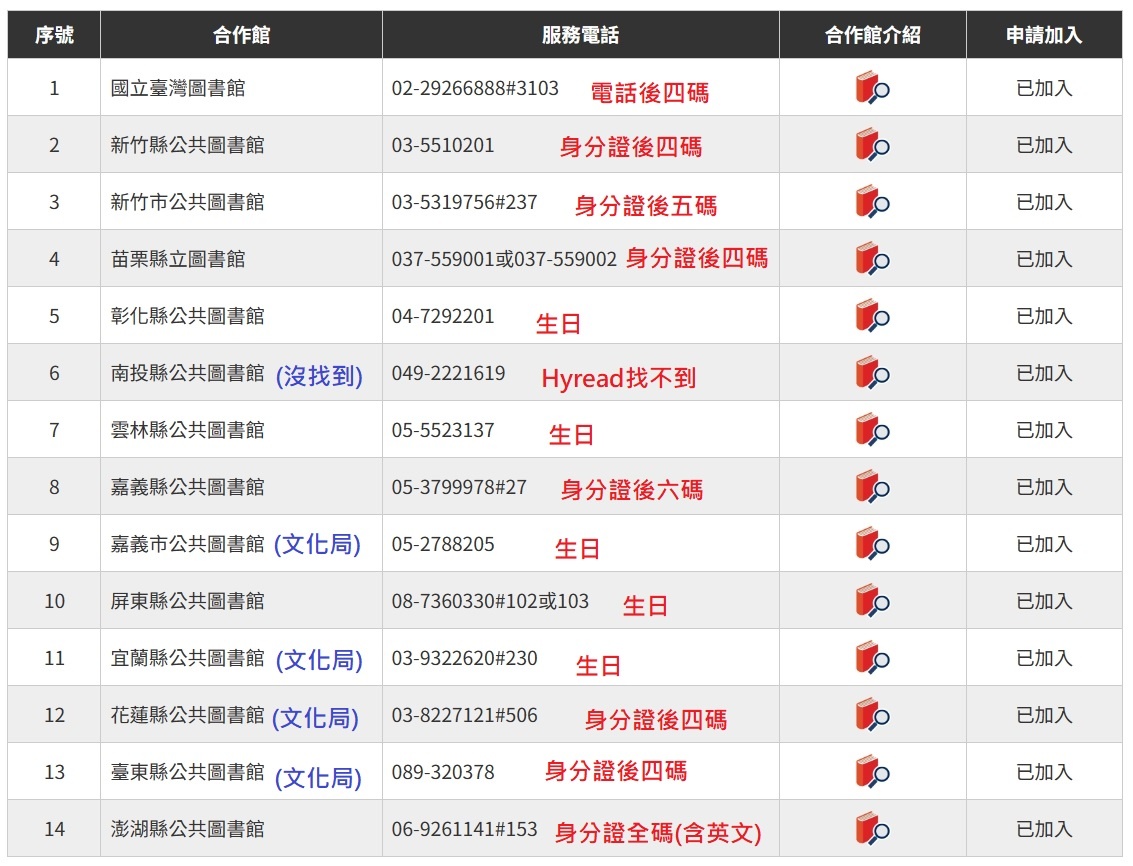Select the library name 苗栗縣立圖書館
Viewport: 1133px width, 866px height.
click(178, 260)
